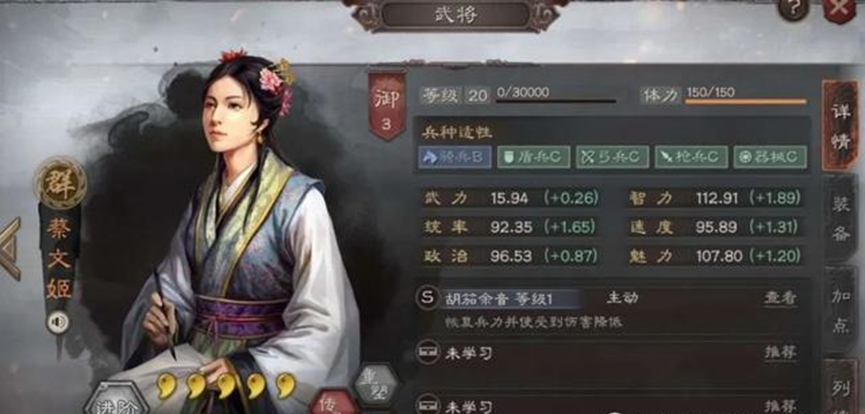The height and width of the screenshot is (414, 865).
Task: Select the 枪兵C troop type badge
Action: point(691,157)
